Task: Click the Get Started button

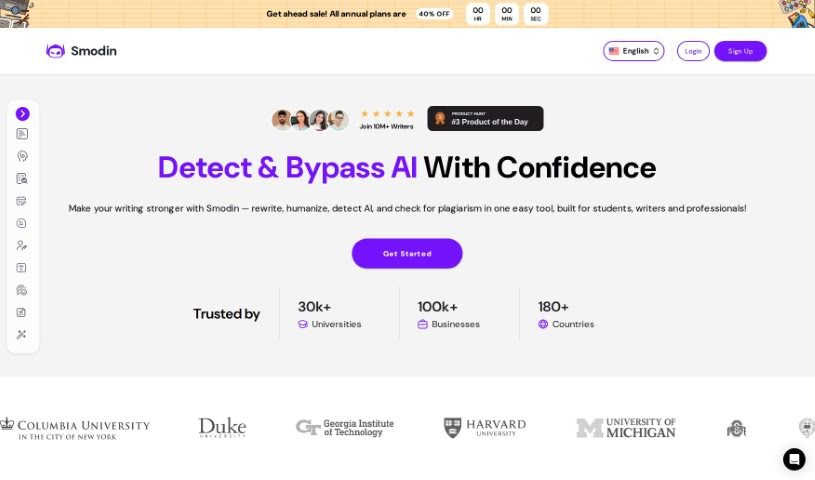Action: coord(407,254)
